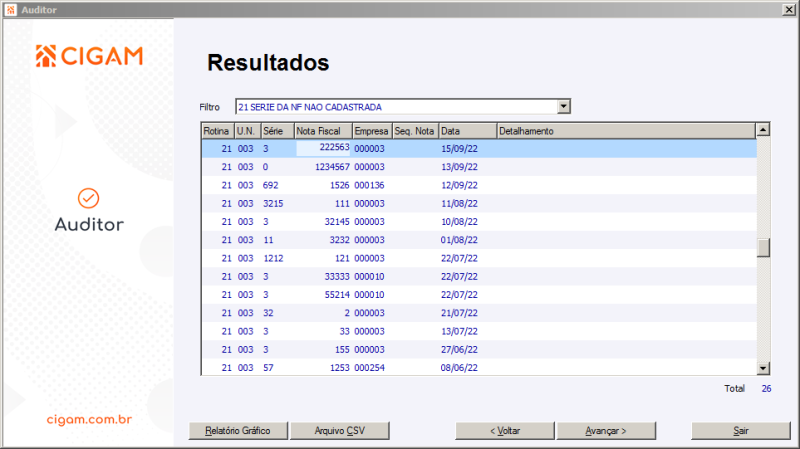This screenshot has height=449, width=800.
Task: Click the Empresa column header
Action: pos(372,131)
